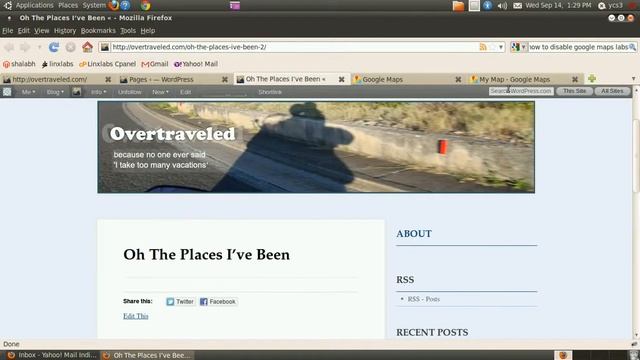640x360 pixels.
Task: Open the History menu
Action: [x=65, y=31]
